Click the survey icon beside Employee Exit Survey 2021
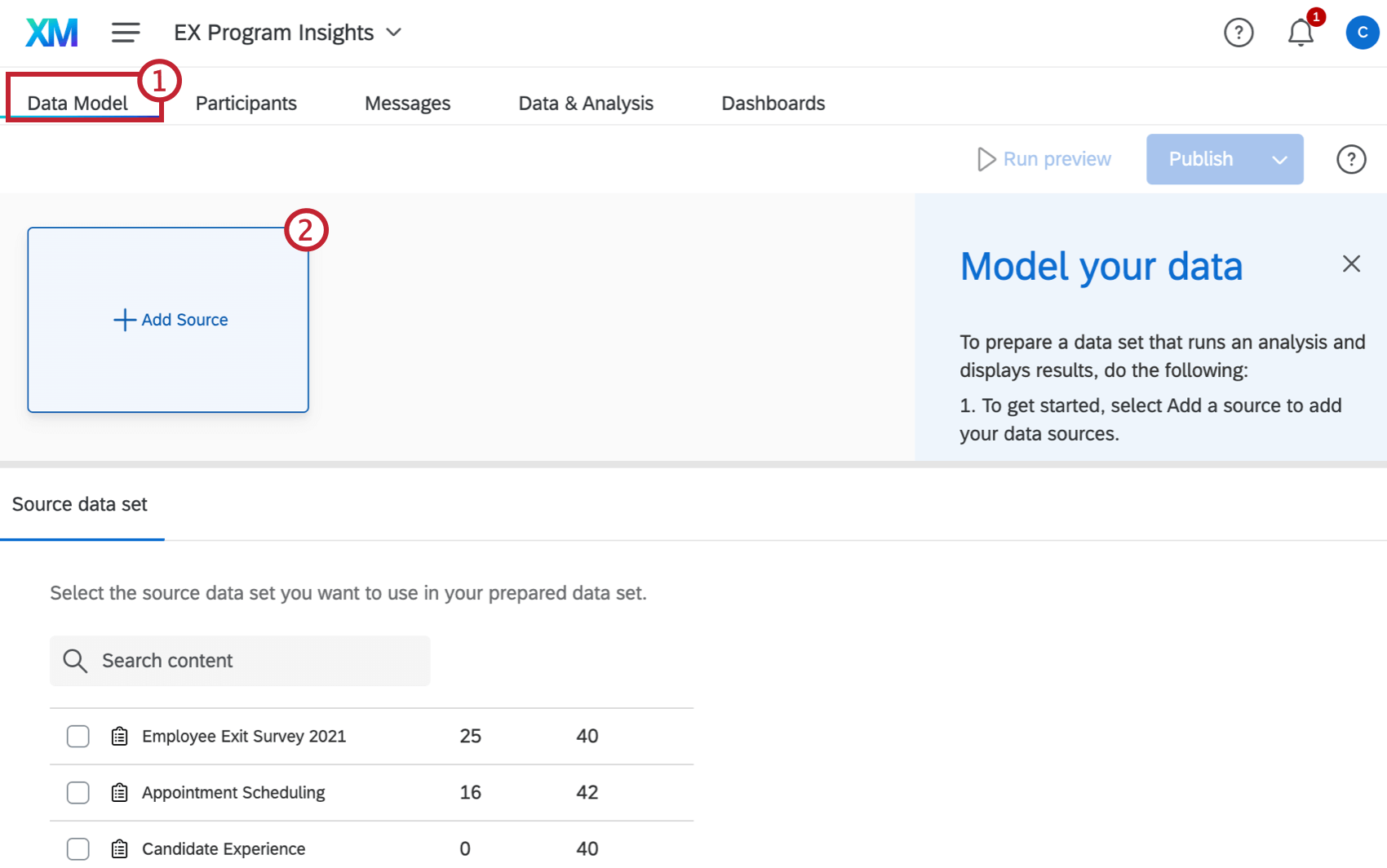This screenshot has width=1387, height=868. [120, 737]
